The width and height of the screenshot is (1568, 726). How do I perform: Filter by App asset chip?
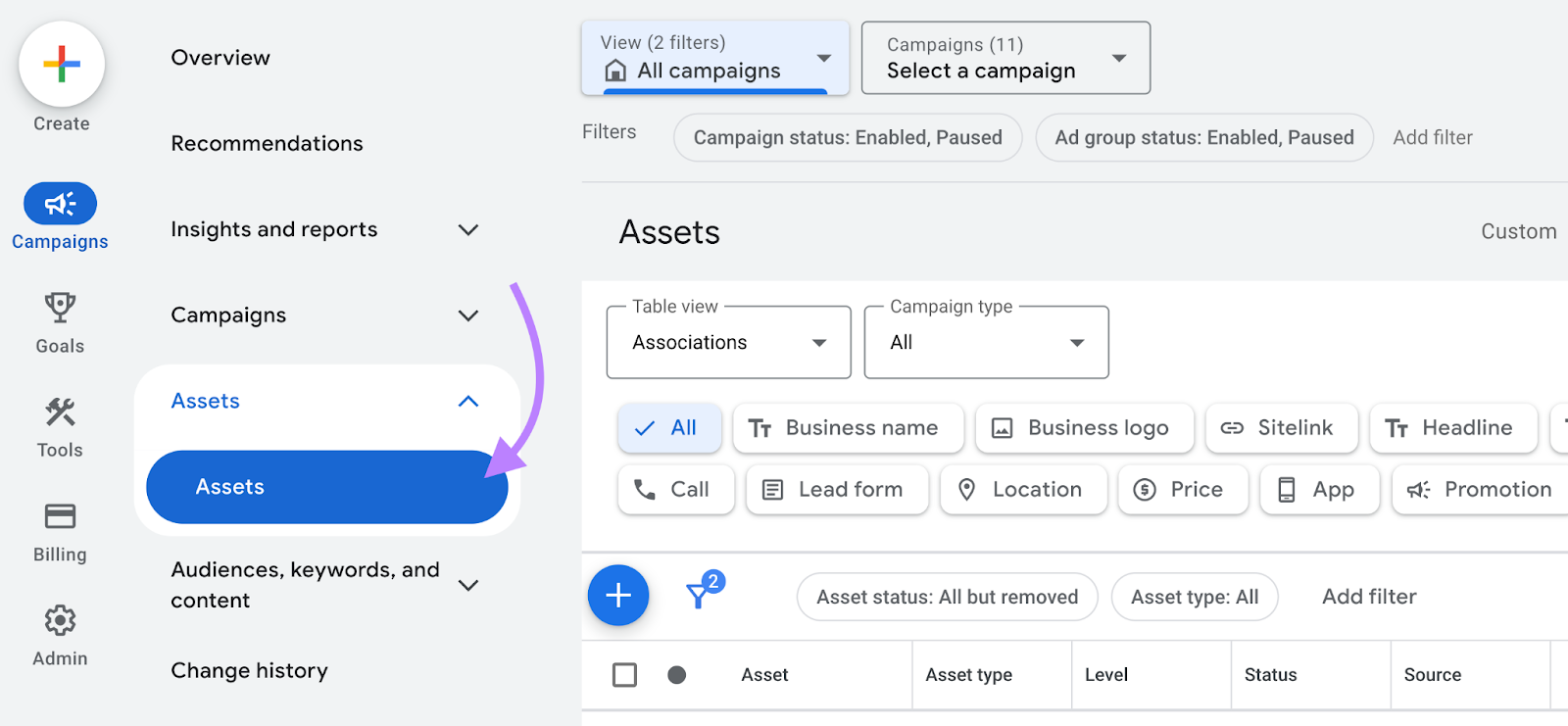click(1319, 490)
